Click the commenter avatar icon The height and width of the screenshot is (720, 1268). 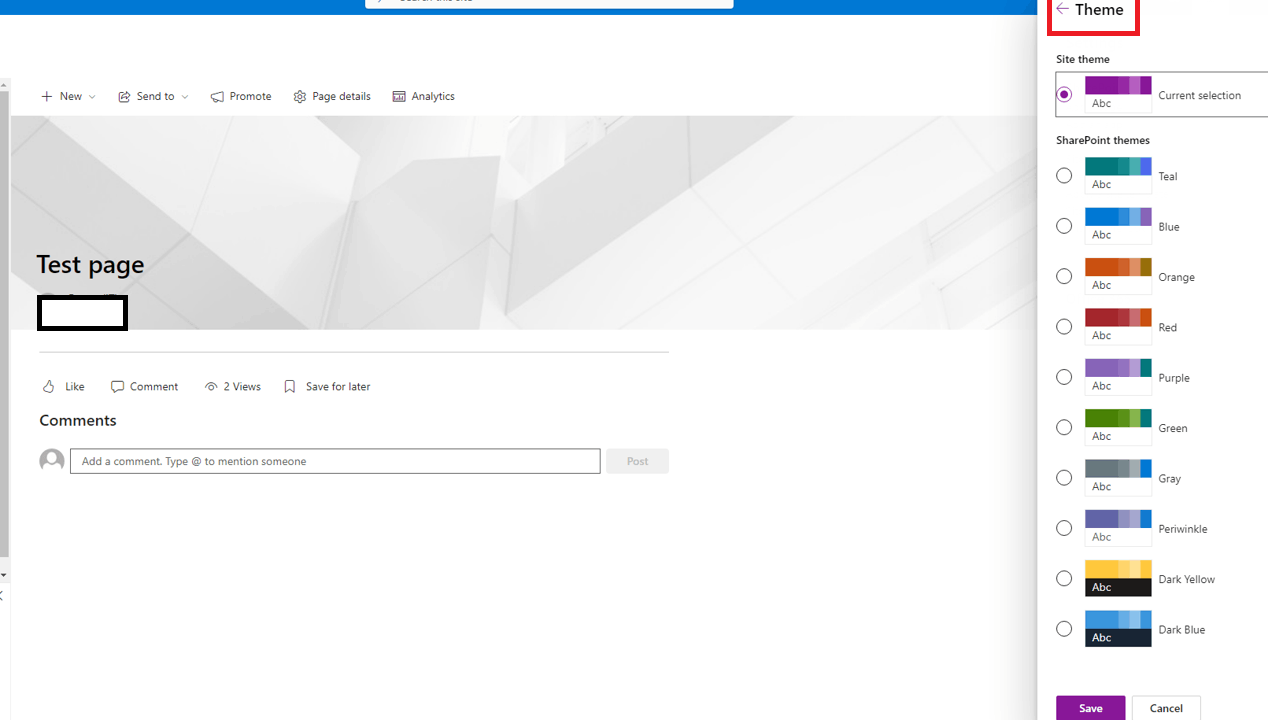52,460
